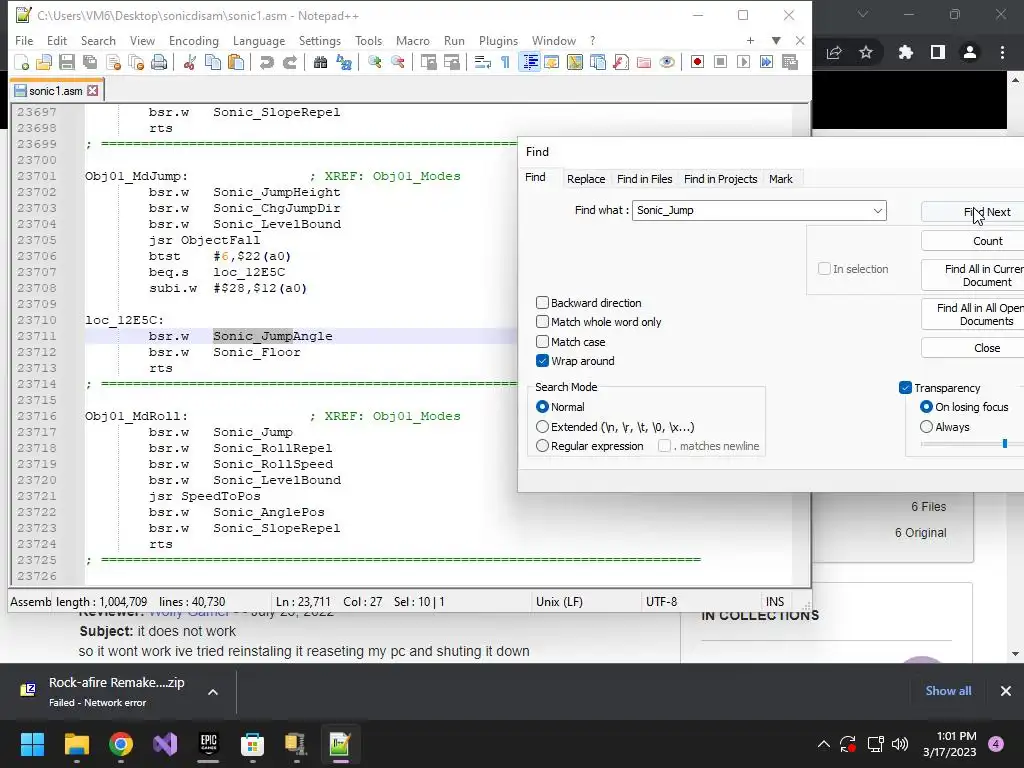
Task: Click the Save All toolbar icon
Action: pyautogui.click(x=89, y=63)
